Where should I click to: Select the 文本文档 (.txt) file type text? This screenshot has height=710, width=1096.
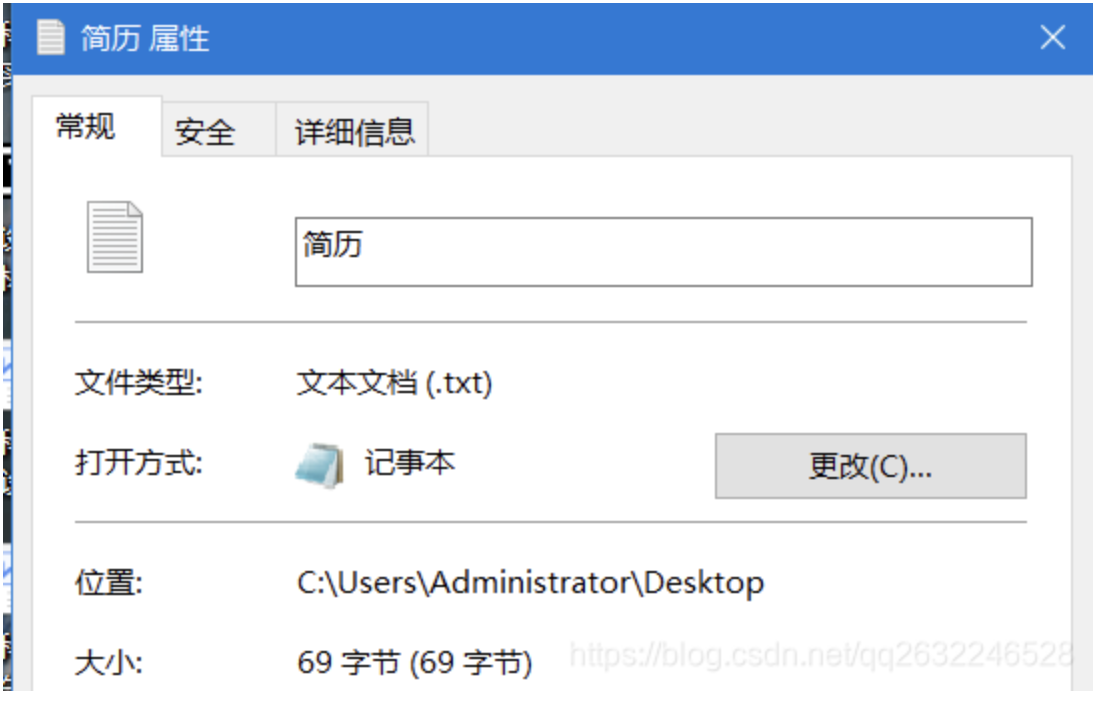(x=395, y=383)
